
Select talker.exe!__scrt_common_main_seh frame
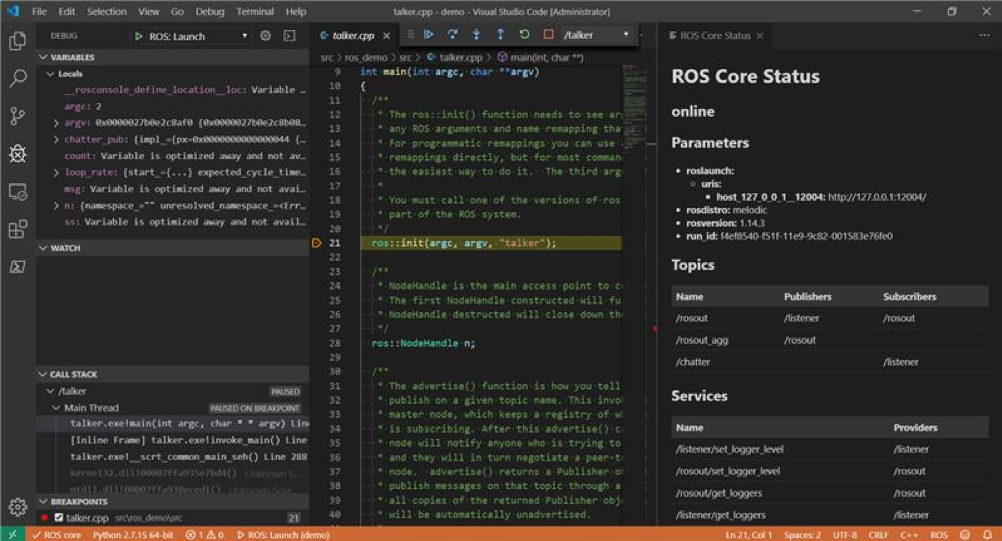[173, 457]
